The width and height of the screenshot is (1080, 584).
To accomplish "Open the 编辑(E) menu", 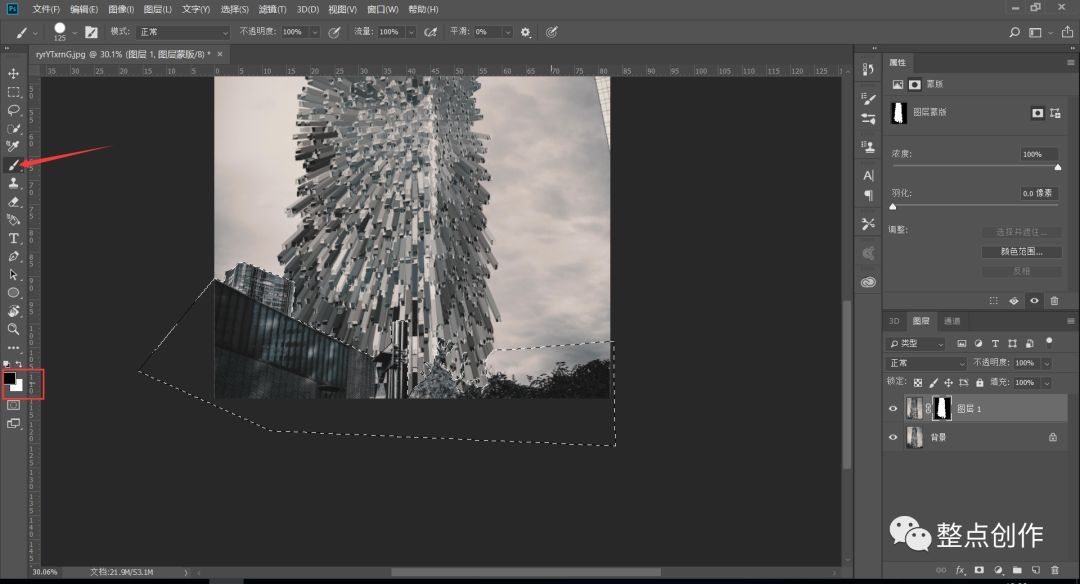I will coord(84,9).
